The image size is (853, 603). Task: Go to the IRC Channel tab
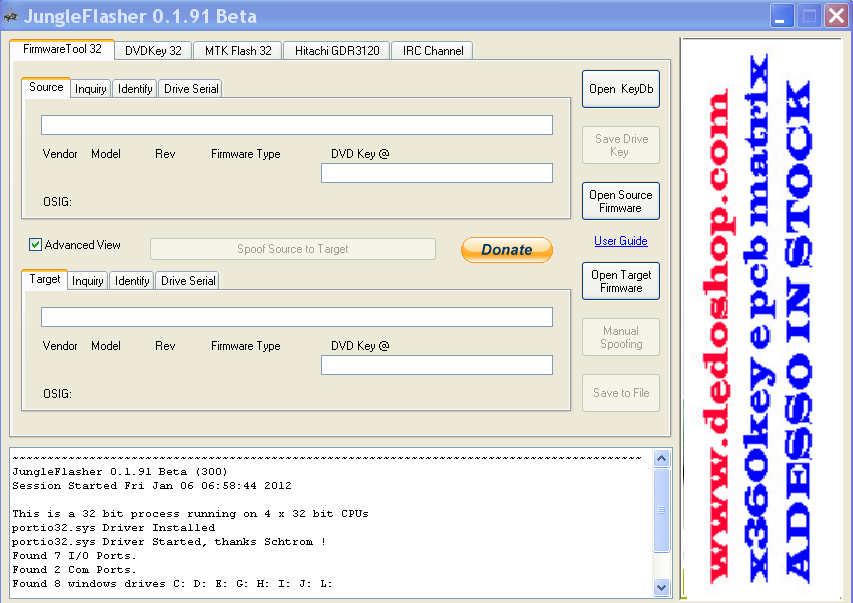click(x=432, y=50)
